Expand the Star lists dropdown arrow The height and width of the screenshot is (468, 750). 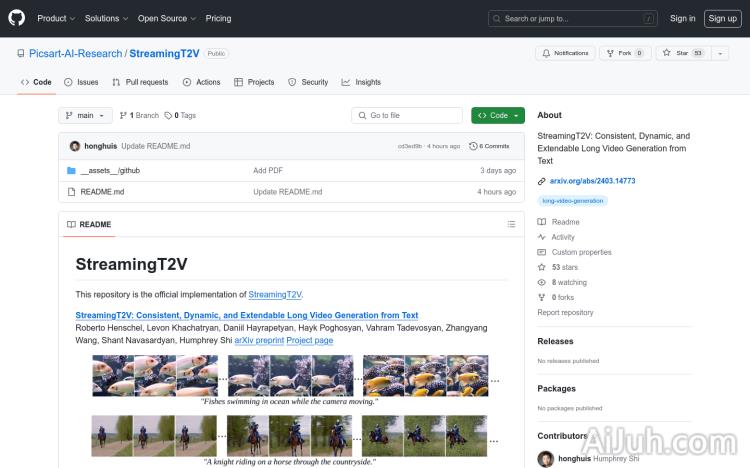click(720, 53)
